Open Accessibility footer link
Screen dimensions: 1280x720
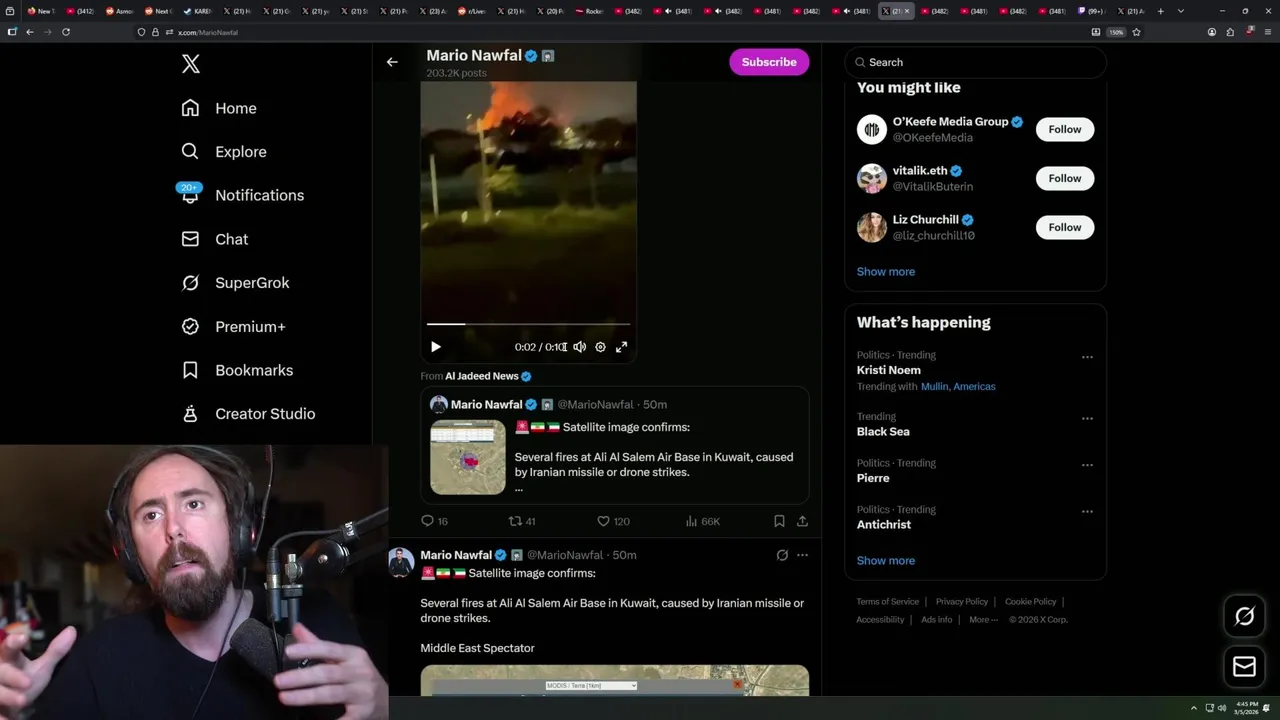pyautogui.click(x=880, y=620)
